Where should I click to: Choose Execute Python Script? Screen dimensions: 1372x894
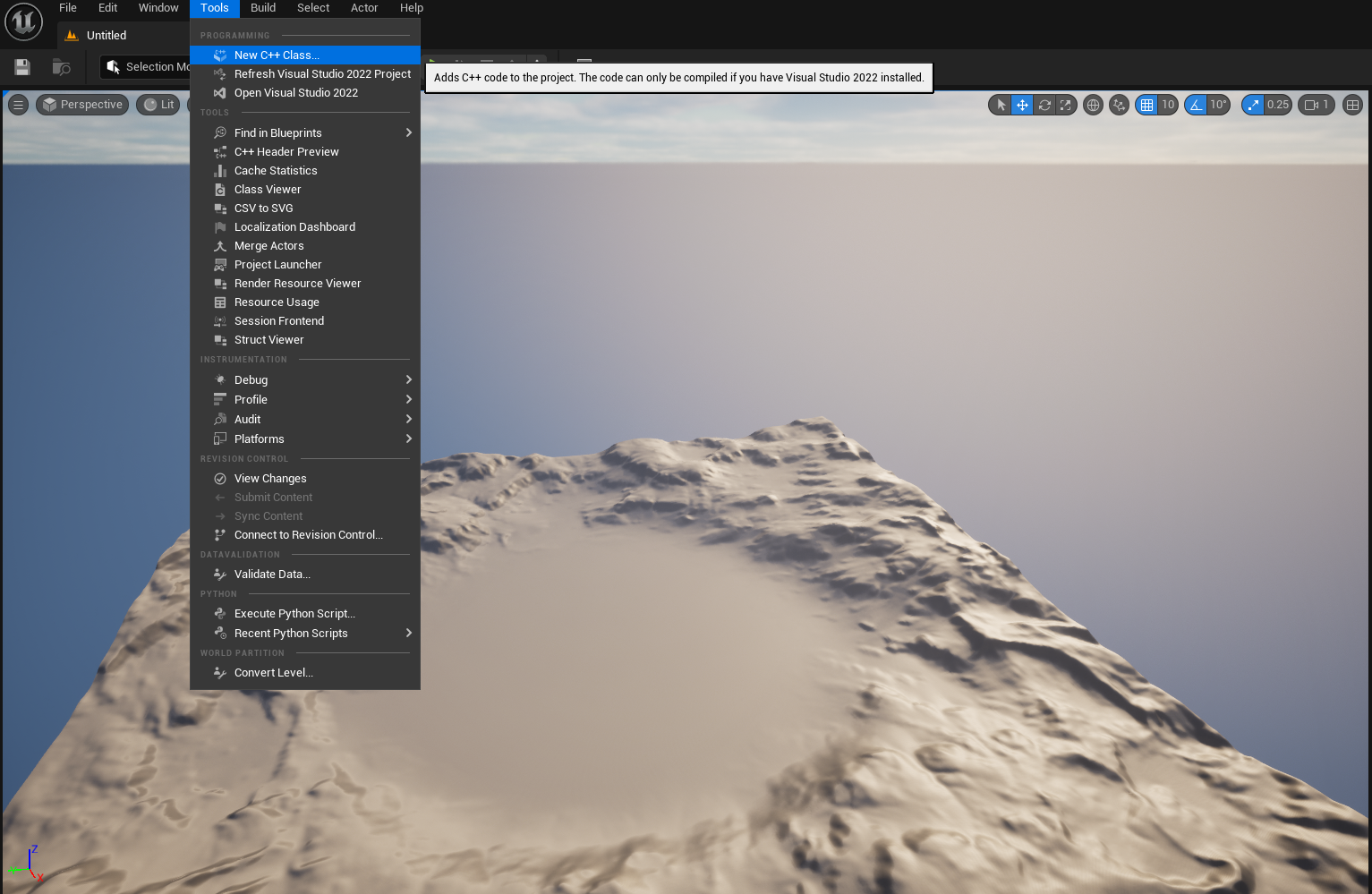pos(305,614)
